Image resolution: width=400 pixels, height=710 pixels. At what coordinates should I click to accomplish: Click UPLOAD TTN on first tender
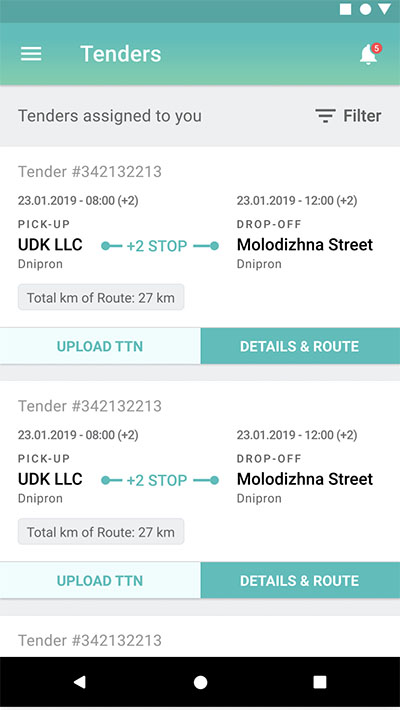pos(100,346)
